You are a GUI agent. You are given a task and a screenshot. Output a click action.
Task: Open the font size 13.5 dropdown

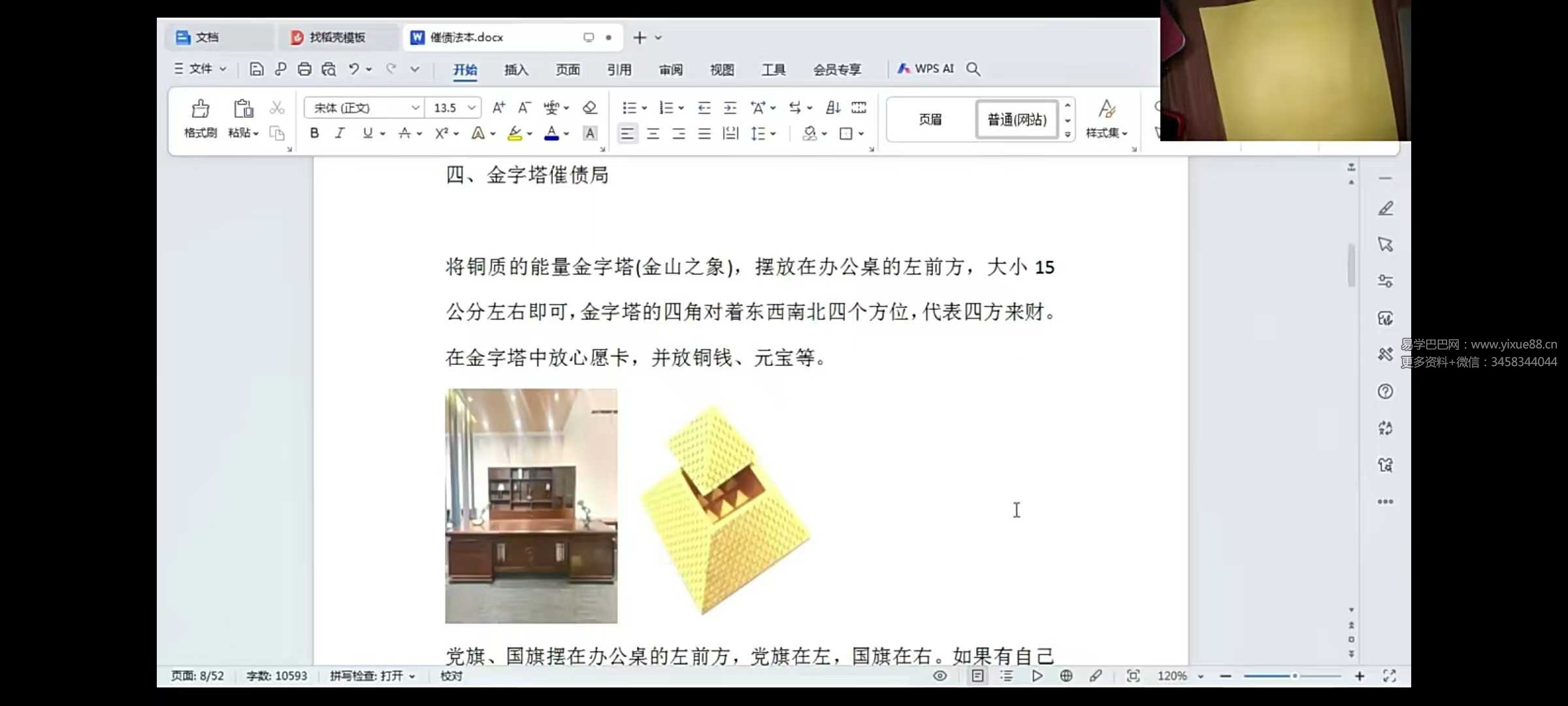click(x=472, y=108)
